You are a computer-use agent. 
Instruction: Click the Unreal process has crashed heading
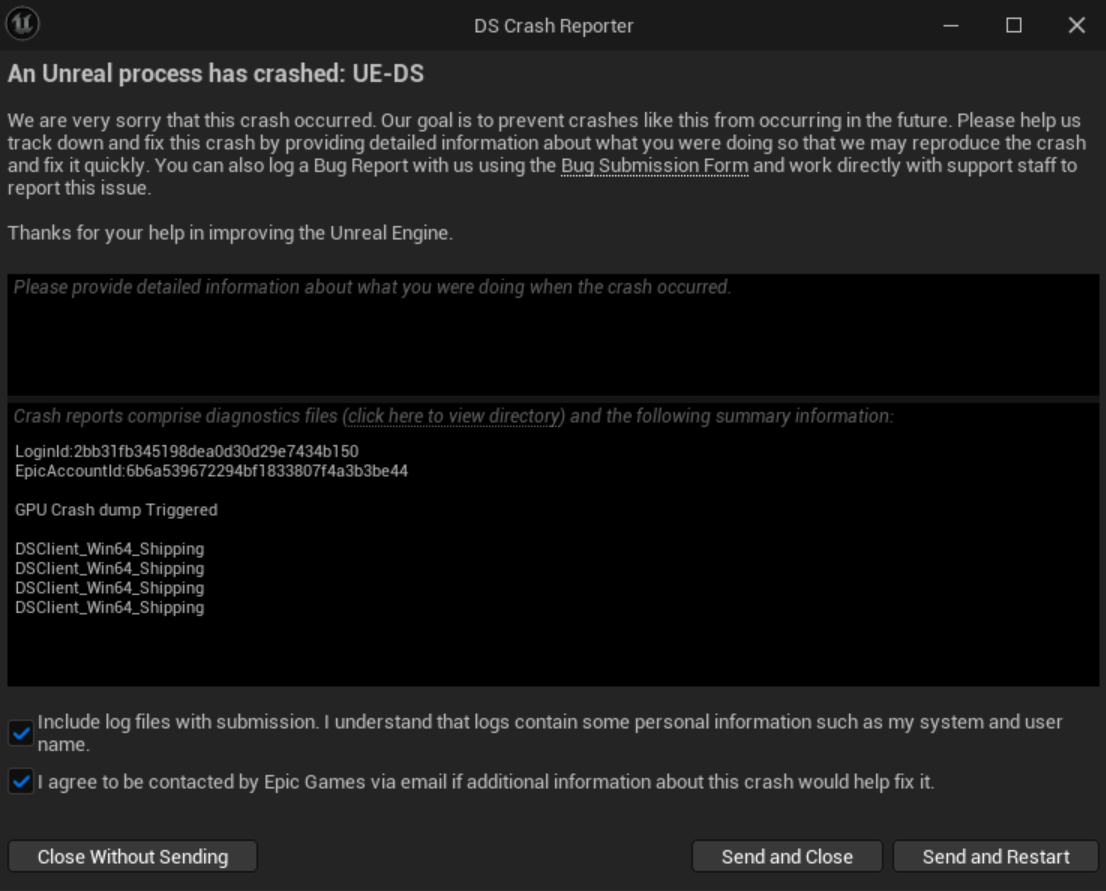point(215,75)
